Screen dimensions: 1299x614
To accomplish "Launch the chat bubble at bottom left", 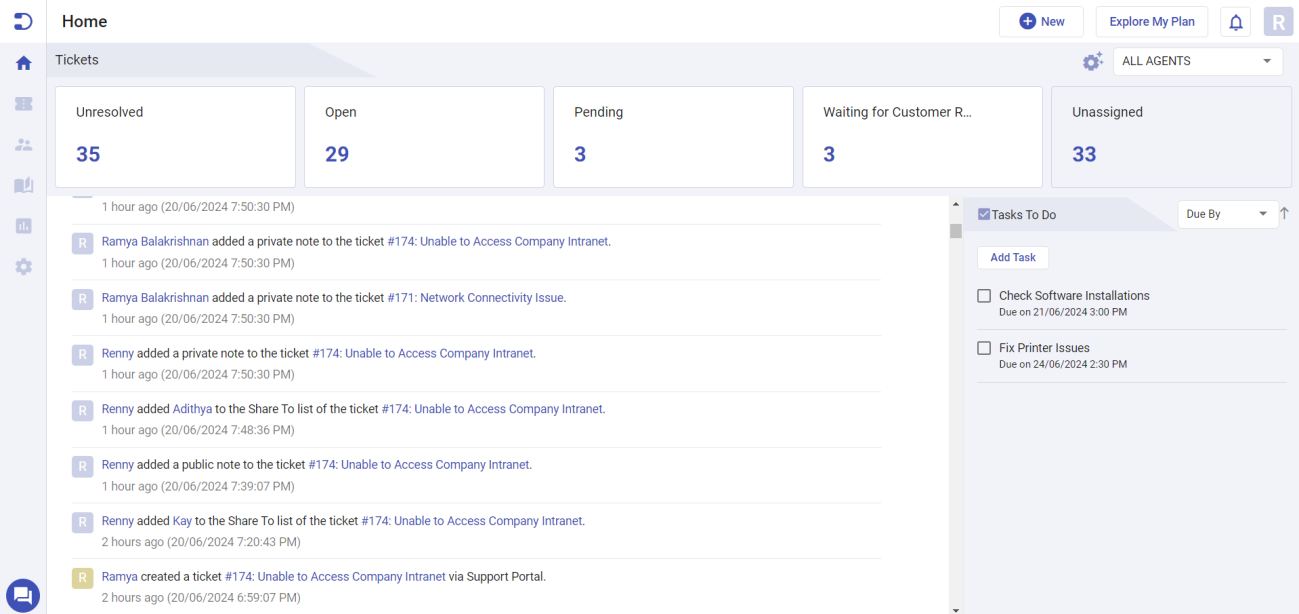I will pos(23,595).
